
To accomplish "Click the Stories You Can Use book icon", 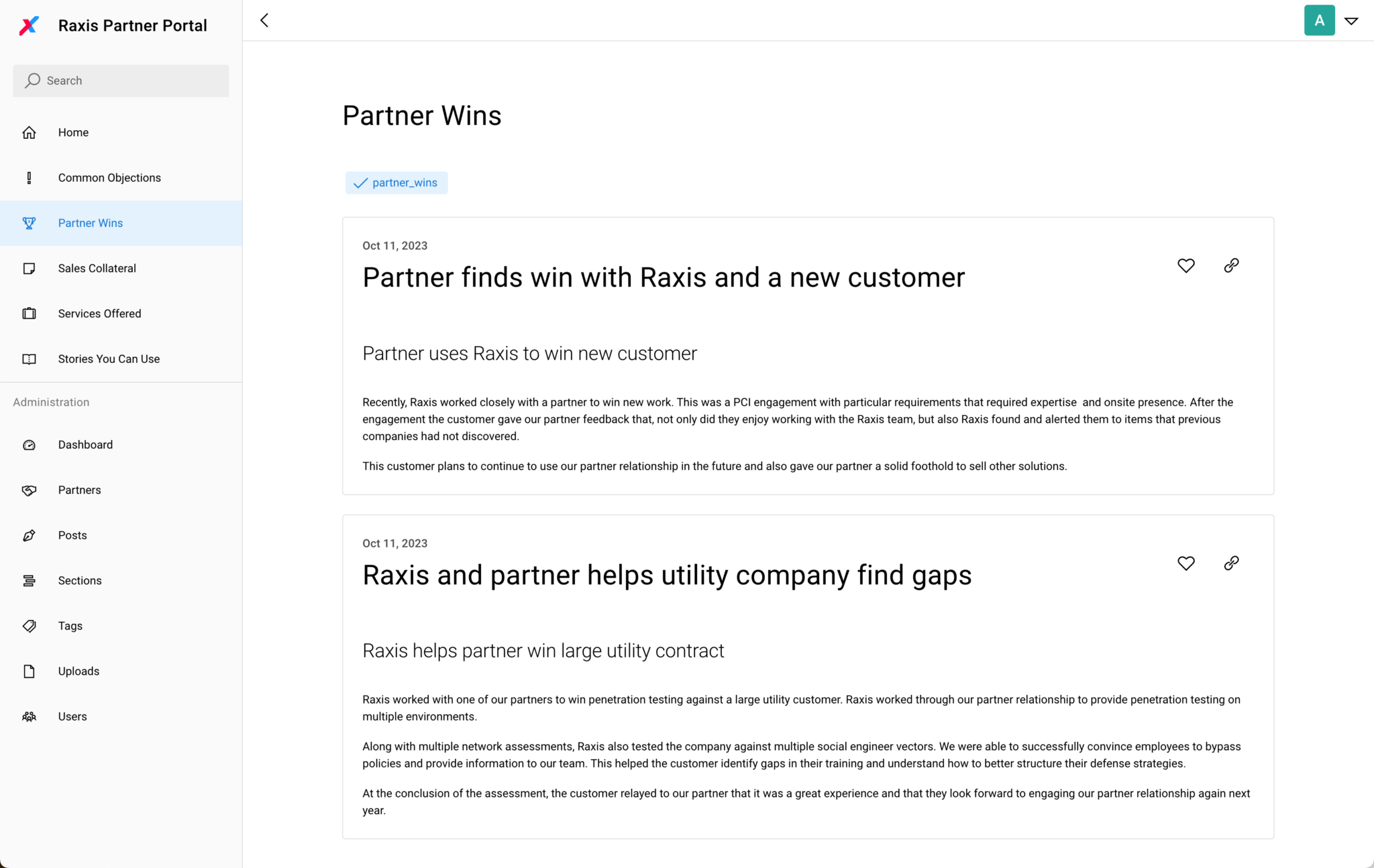I will (x=29, y=359).
